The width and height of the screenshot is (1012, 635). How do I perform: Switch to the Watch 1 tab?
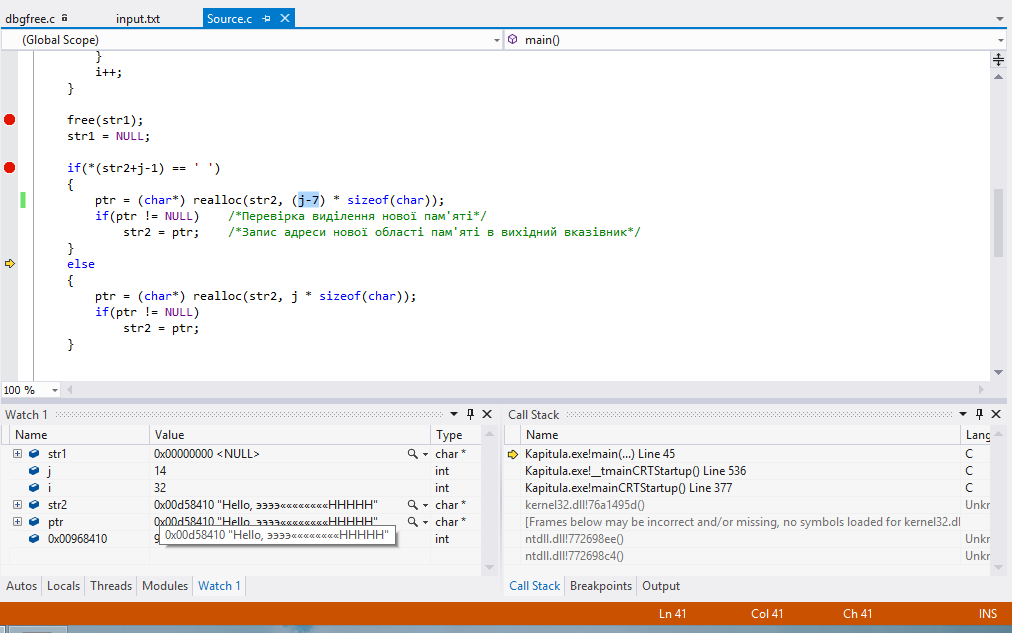click(219, 586)
